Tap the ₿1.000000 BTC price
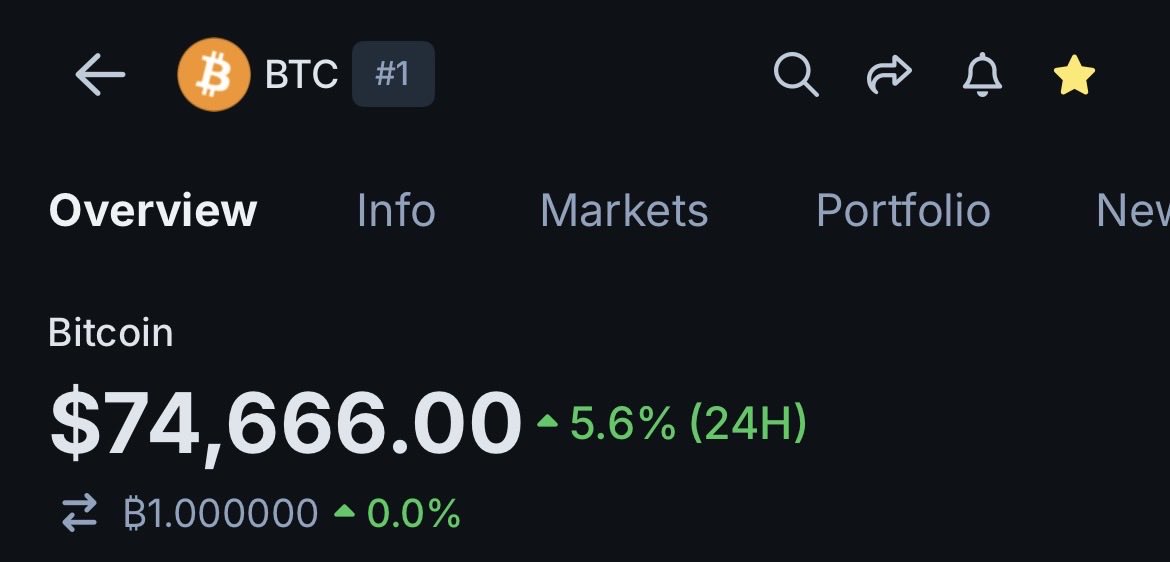Image resolution: width=1170 pixels, height=562 pixels. pos(221,513)
